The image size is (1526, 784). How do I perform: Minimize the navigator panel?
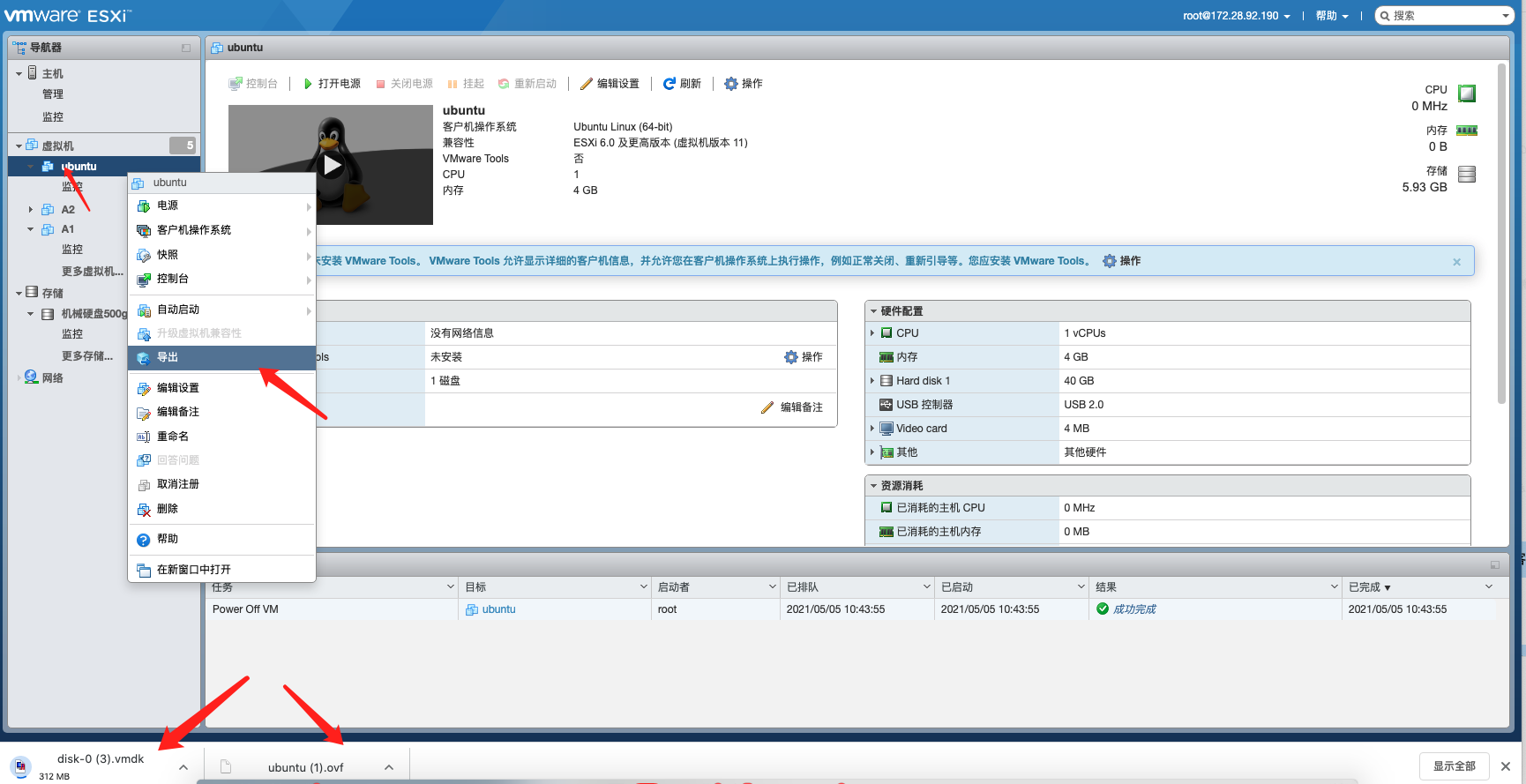(186, 48)
